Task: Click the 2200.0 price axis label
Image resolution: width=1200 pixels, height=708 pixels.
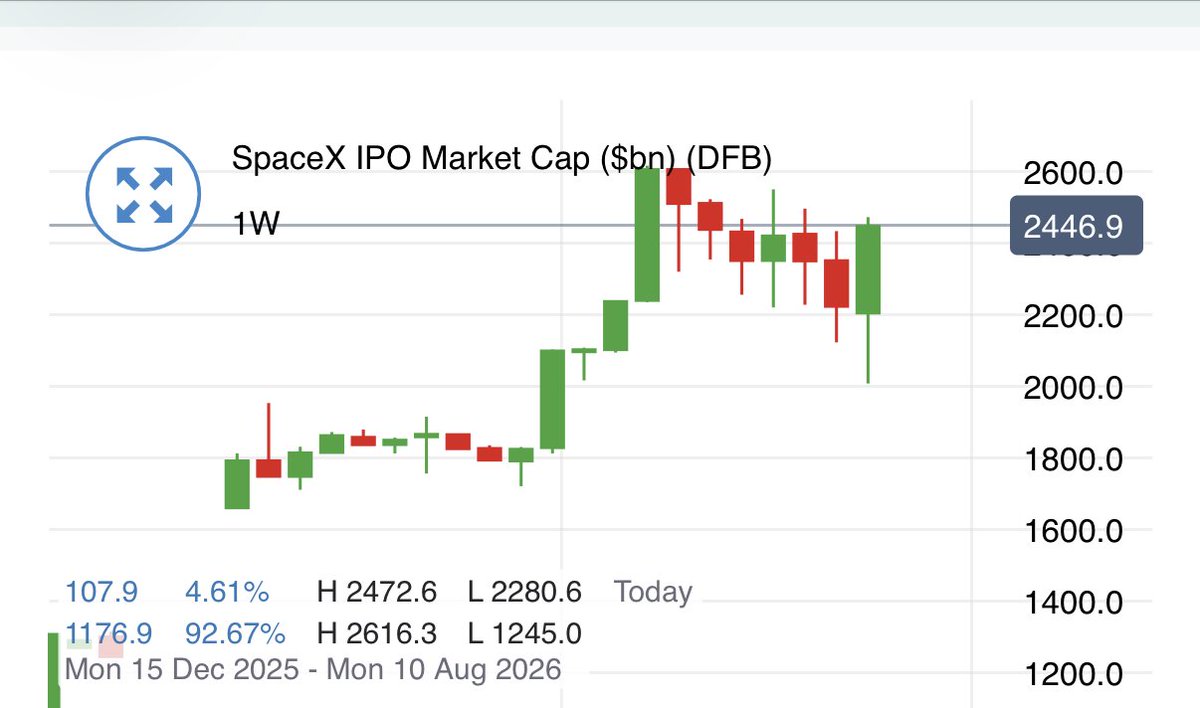Action: 1072,317
